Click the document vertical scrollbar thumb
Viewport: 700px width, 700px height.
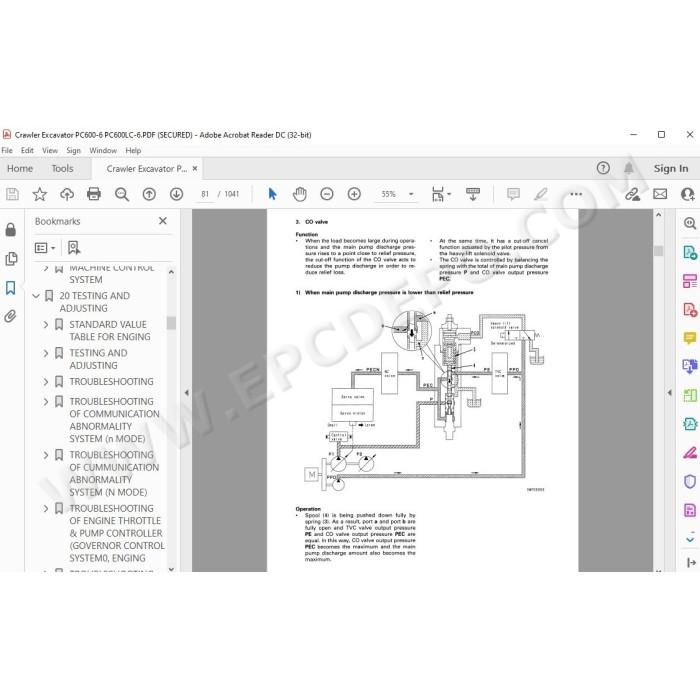[x=658, y=251]
